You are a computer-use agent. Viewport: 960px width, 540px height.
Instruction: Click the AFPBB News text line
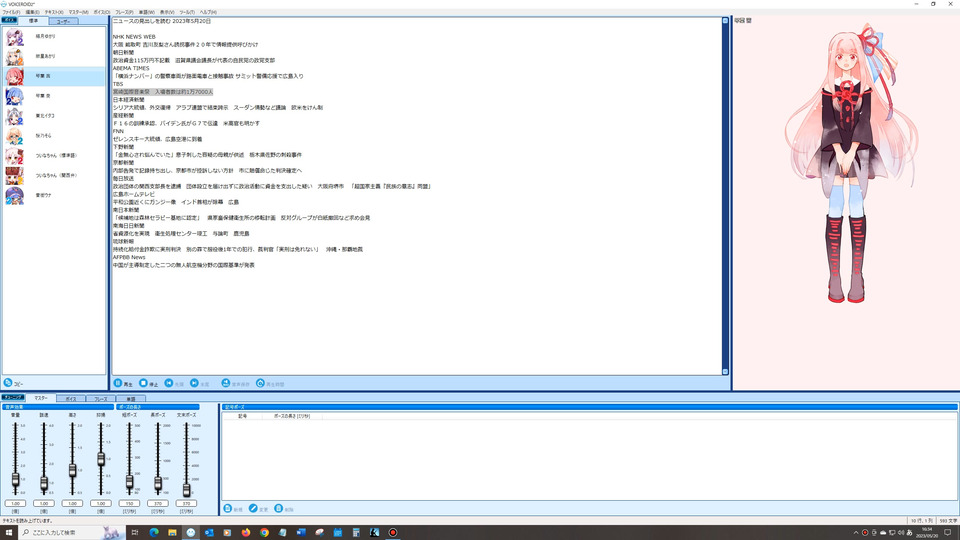(x=129, y=257)
